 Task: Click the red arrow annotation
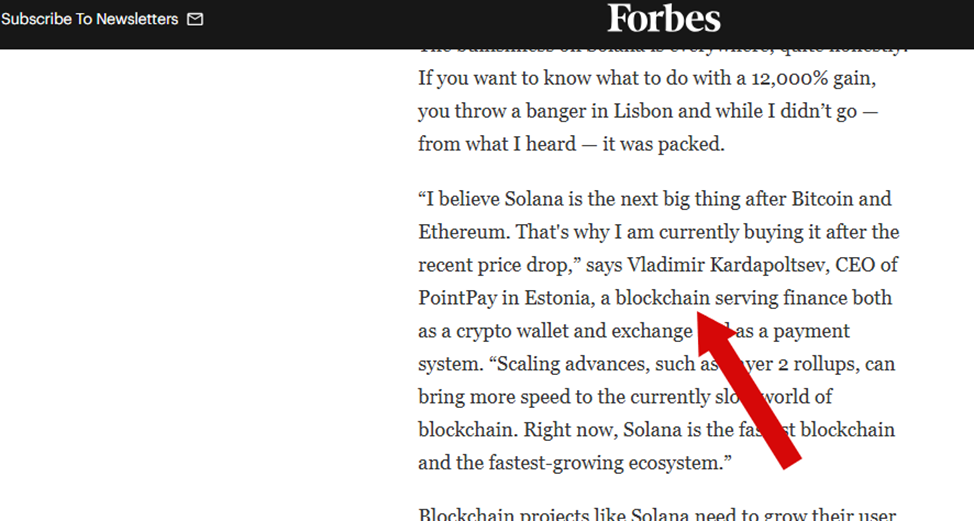click(x=750, y=390)
